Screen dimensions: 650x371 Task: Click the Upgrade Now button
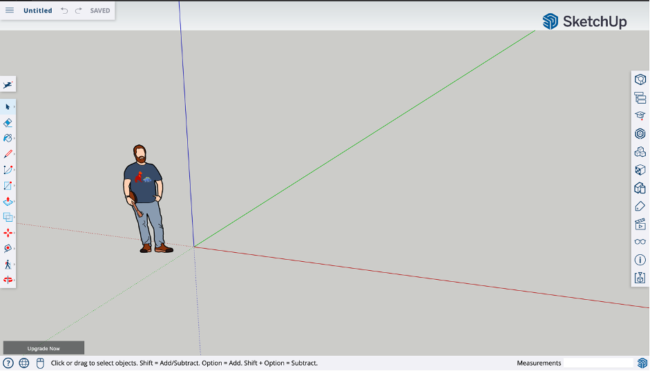click(x=44, y=348)
